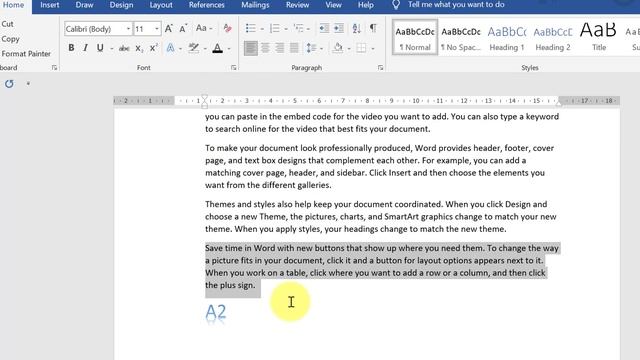Apply the Normal style
The height and width of the screenshot is (360, 640).
(415, 37)
